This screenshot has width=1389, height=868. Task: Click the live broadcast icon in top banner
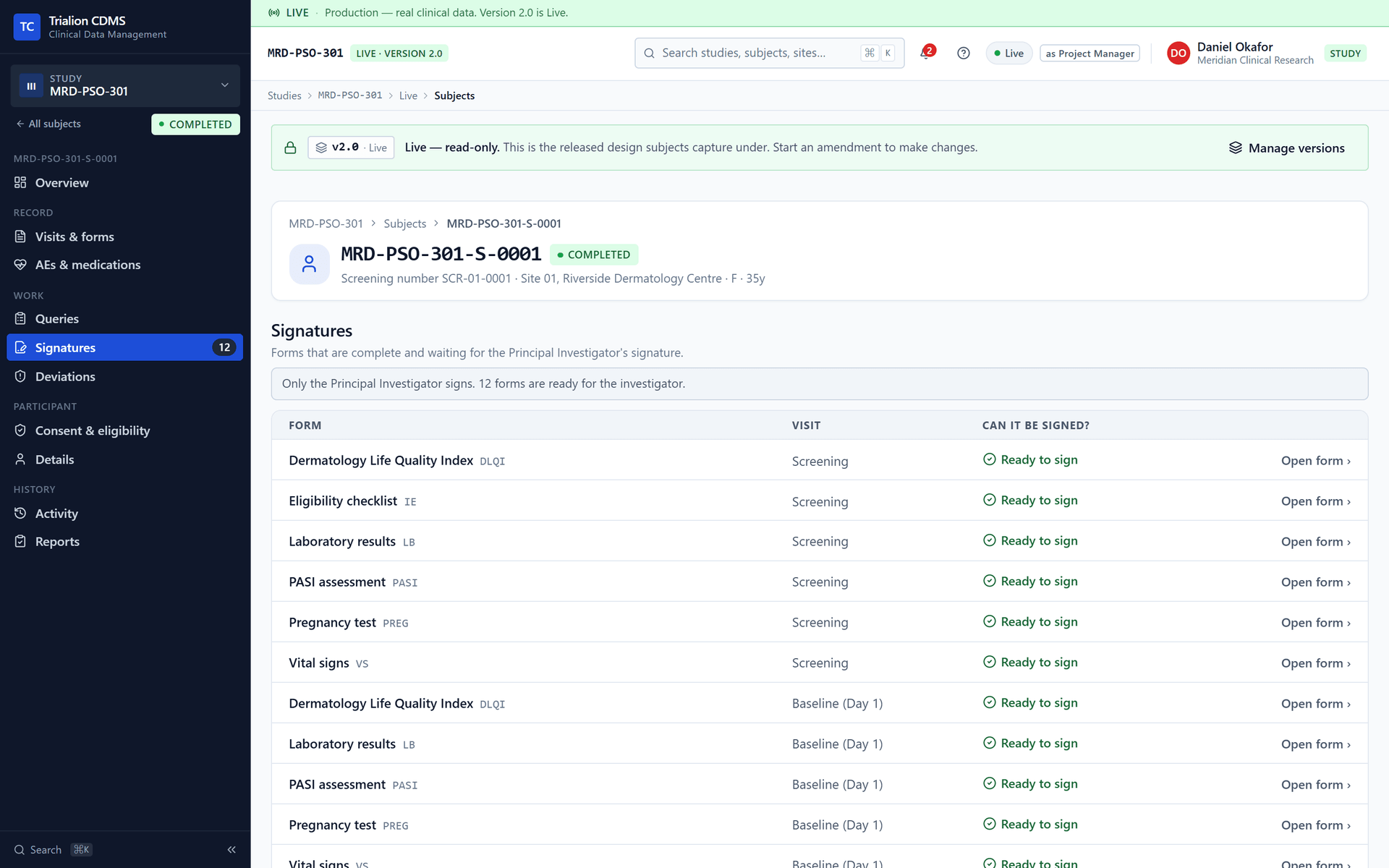pyautogui.click(x=274, y=12)
